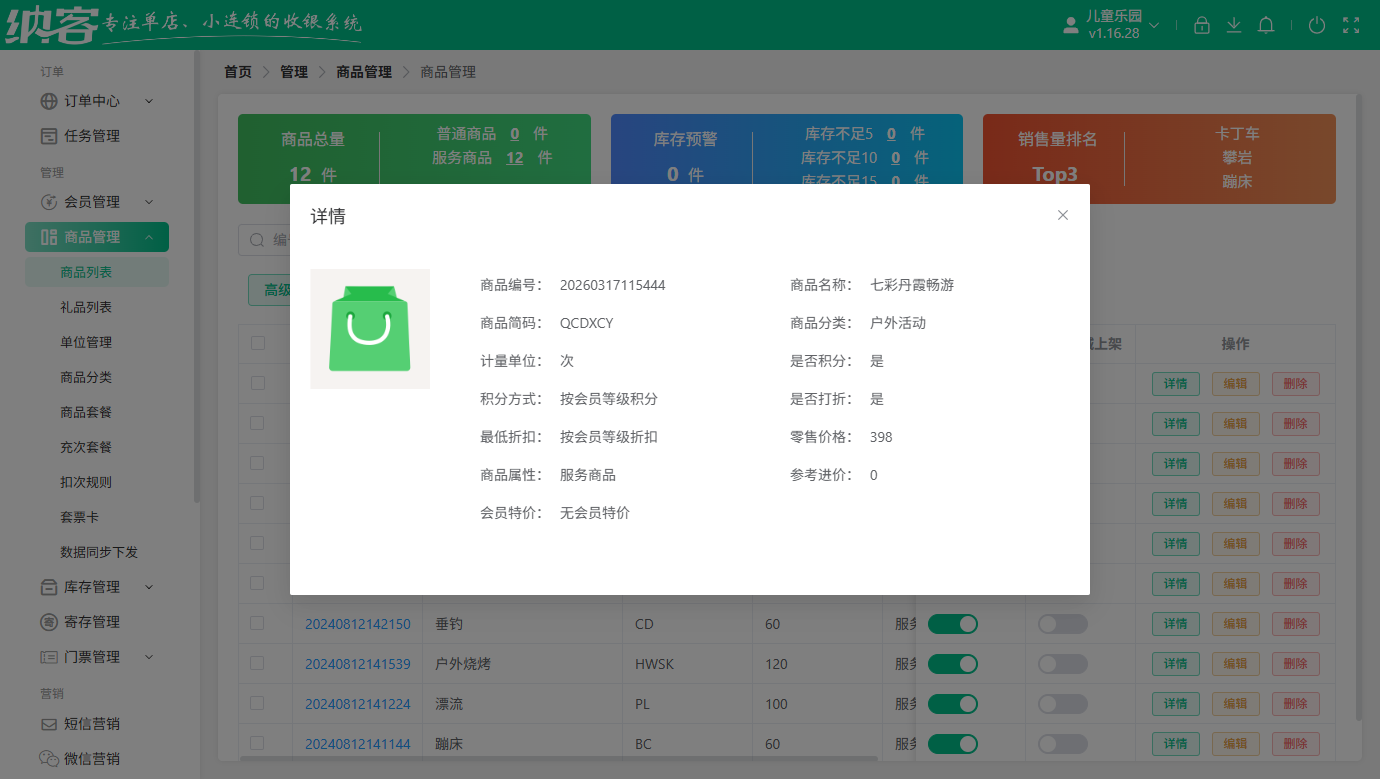Screen dimensions: 1380x779
Task: Click 首页 in the breadcrumb
Action: click(237, 71)
